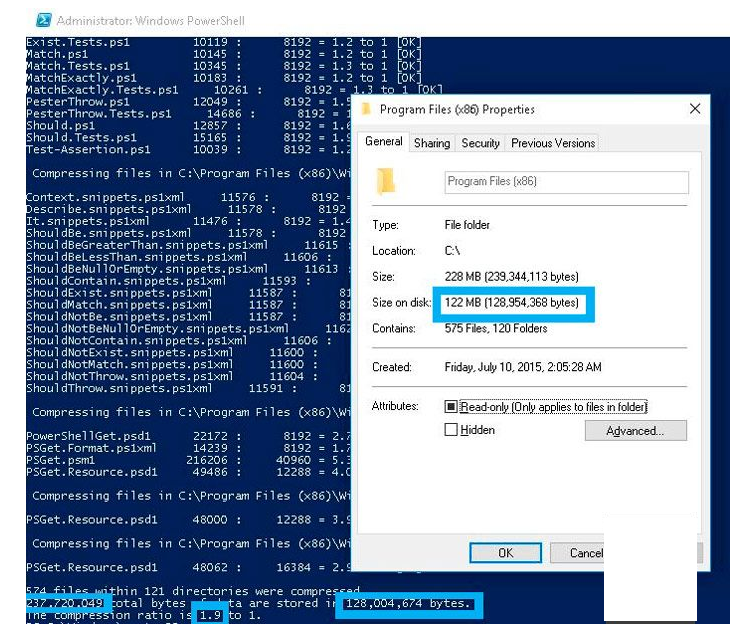Enable the Hidden attribute checkbox
Screen dimensions: 735x626
450,430
